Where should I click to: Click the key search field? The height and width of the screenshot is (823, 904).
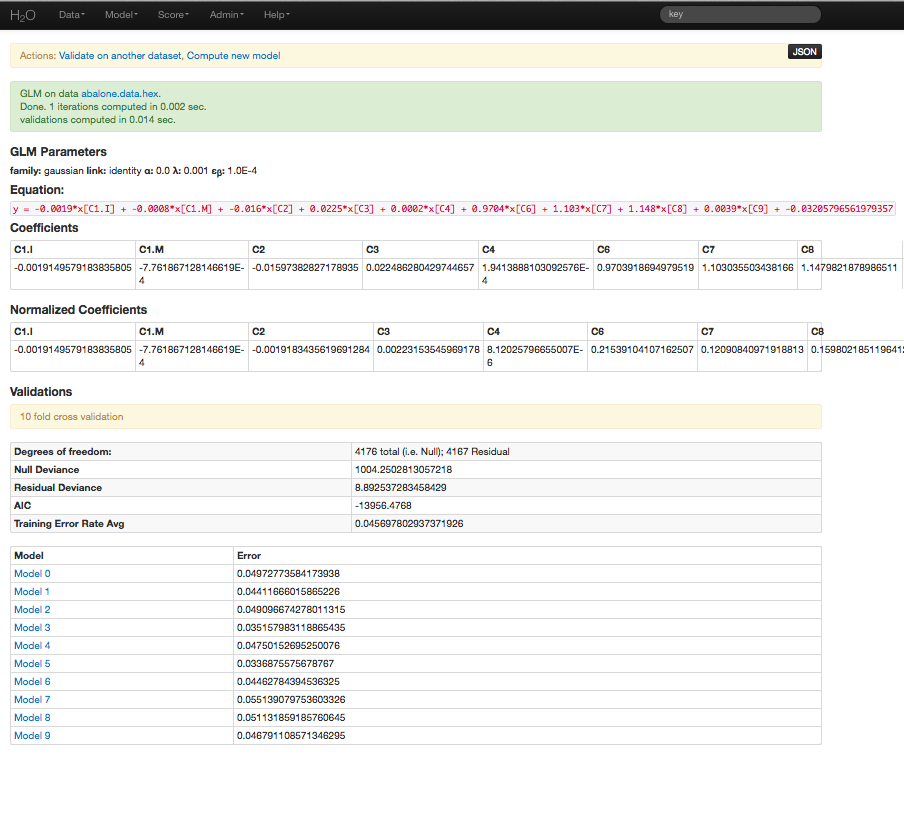(739, 13)
